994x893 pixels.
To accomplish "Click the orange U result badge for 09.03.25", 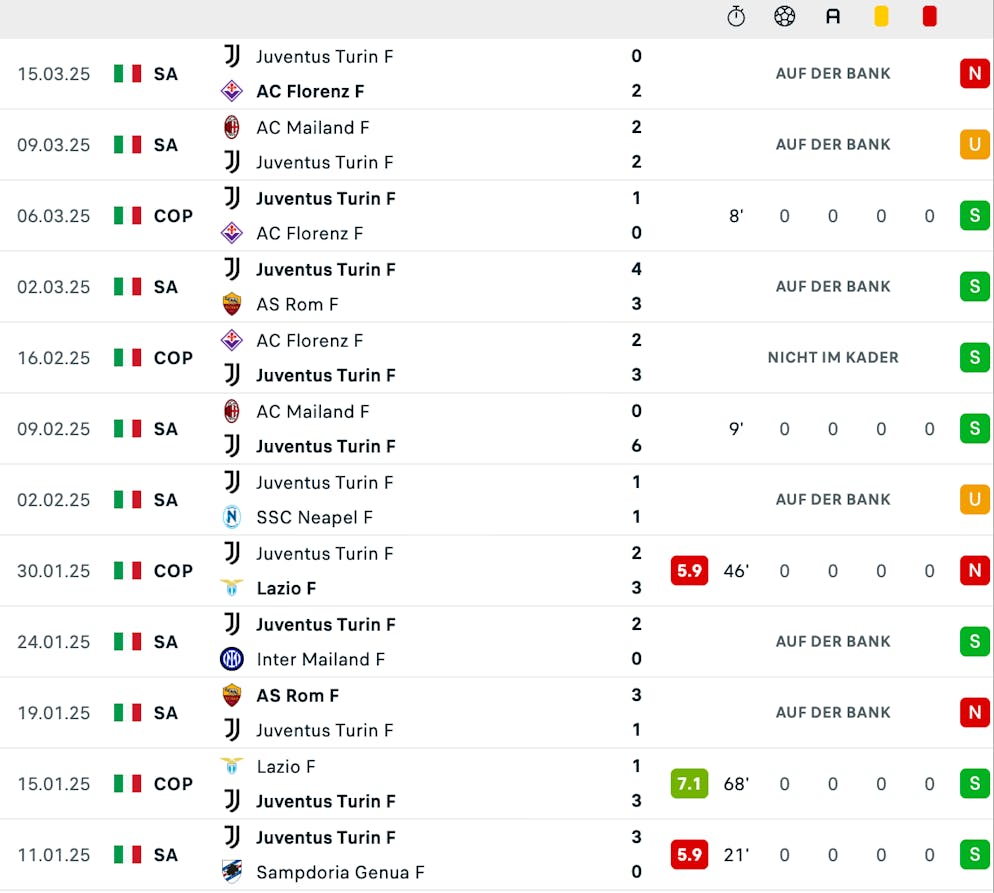I will pos(975,145).
